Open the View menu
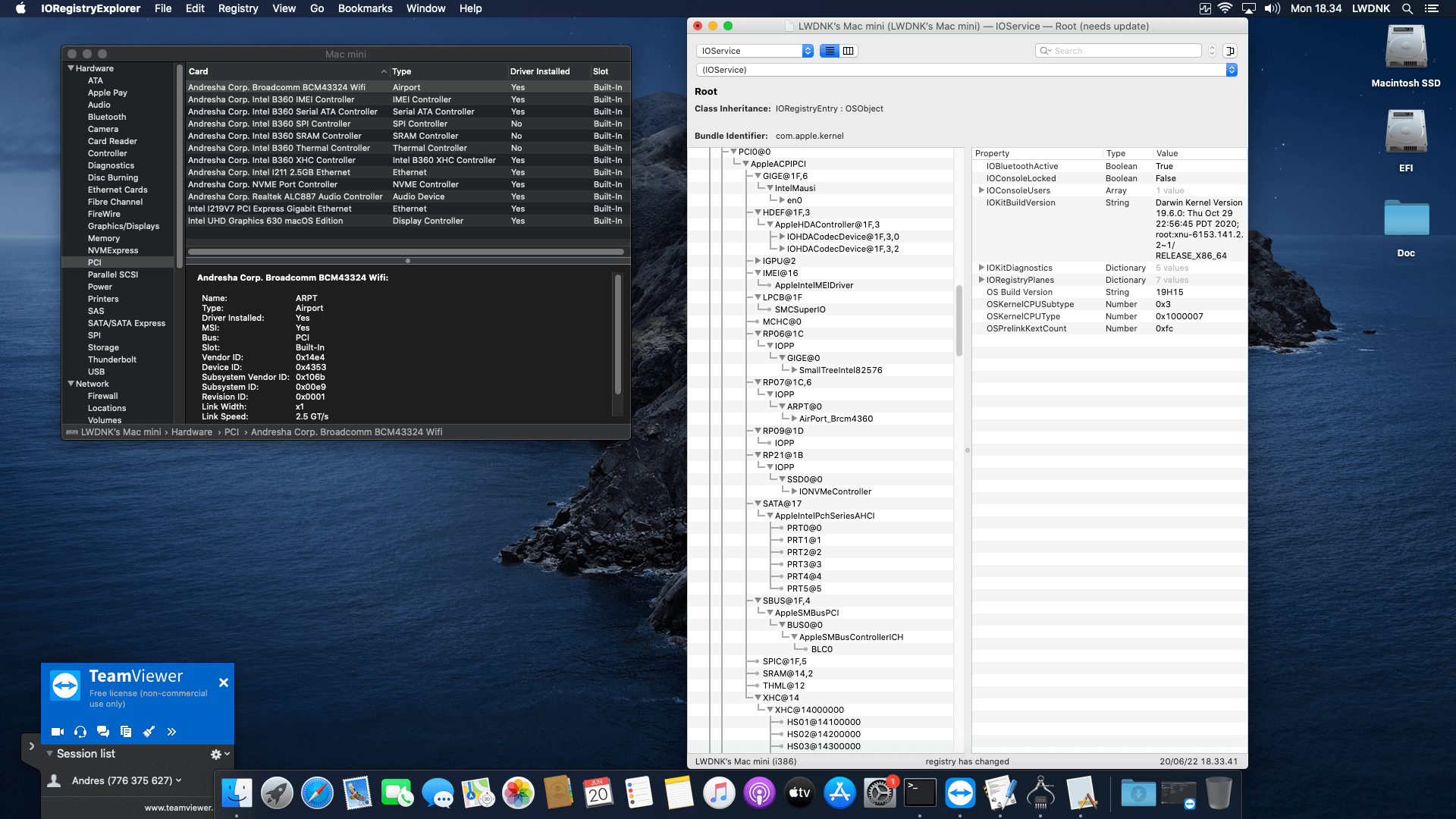 pyautogui.click(x=284, y=8)
